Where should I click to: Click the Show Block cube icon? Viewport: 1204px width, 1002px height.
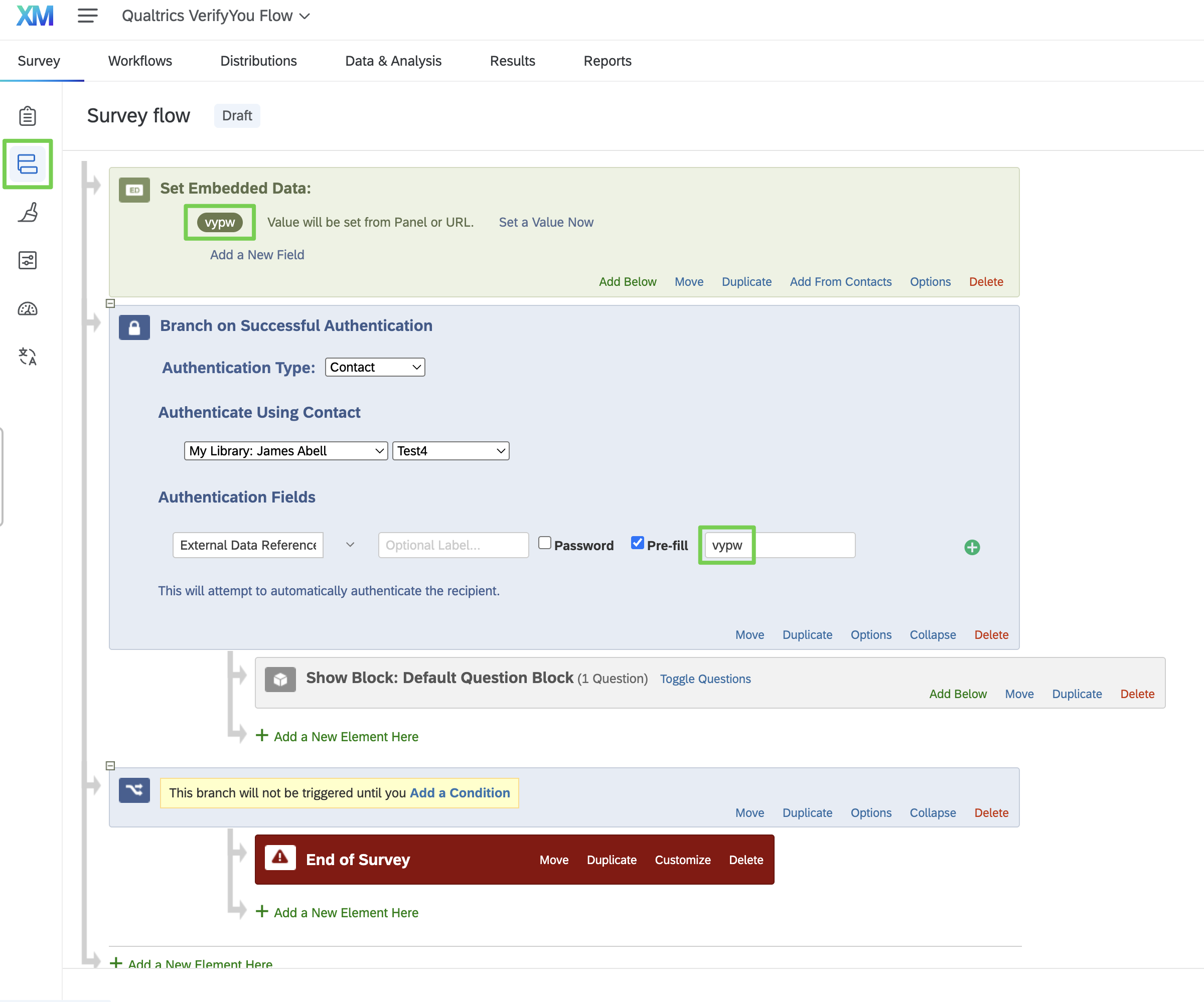pyautogui.click(x=280, y=679)
